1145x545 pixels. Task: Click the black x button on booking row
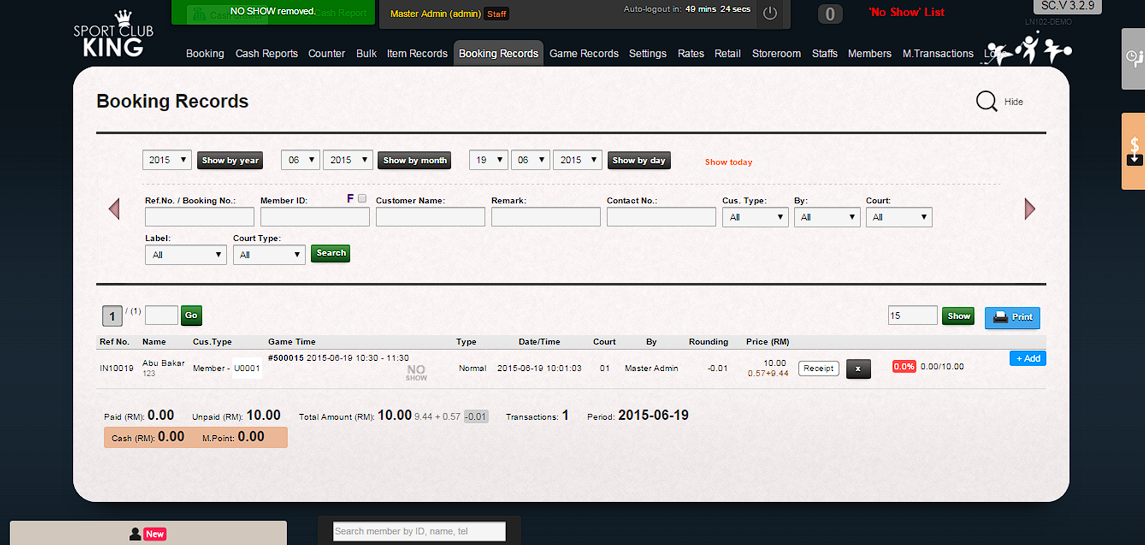point(857,368)
